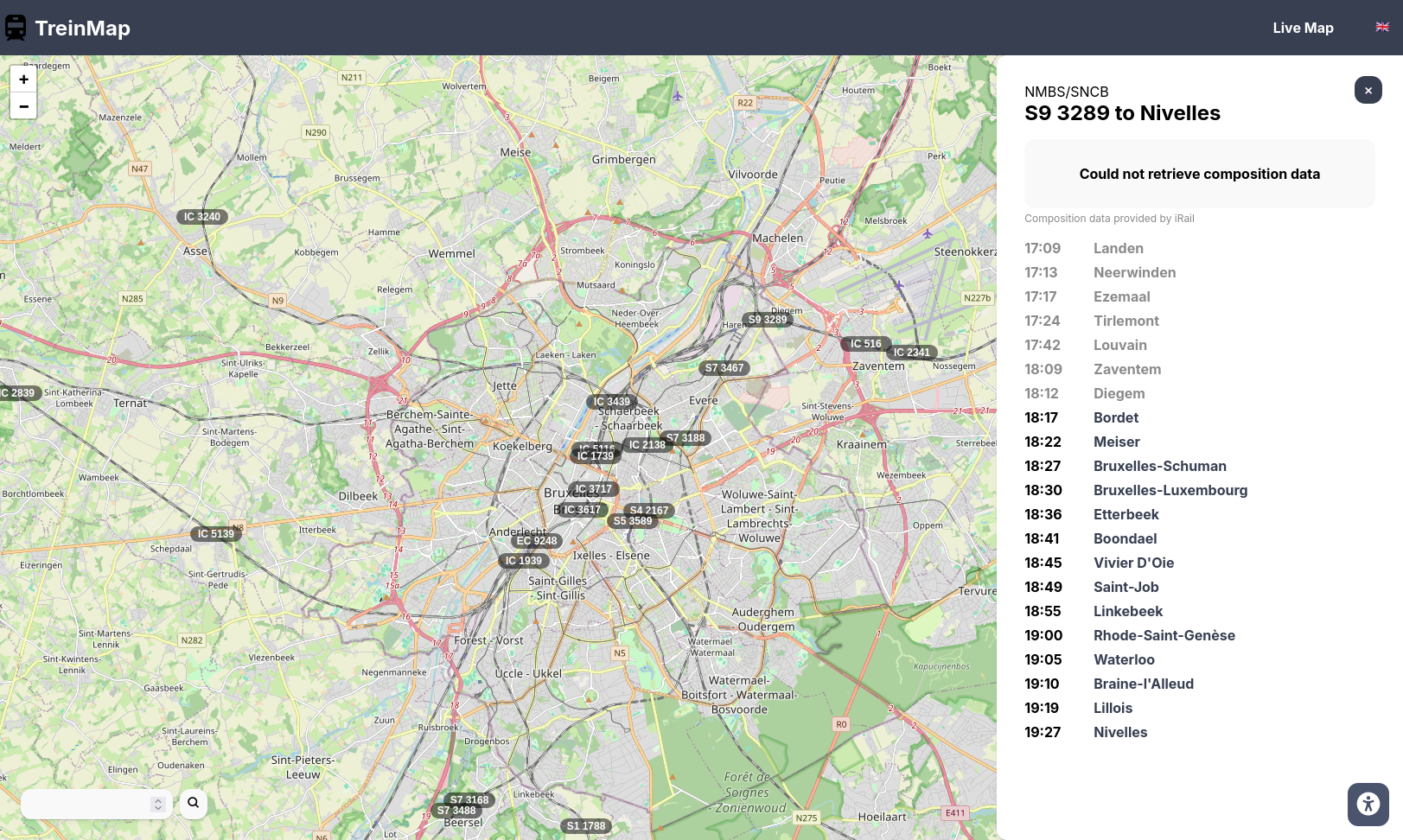1403x840 pixels.
Task: Select train marker S7 3467
Action: pyautogui.click(x=724, y=368)
